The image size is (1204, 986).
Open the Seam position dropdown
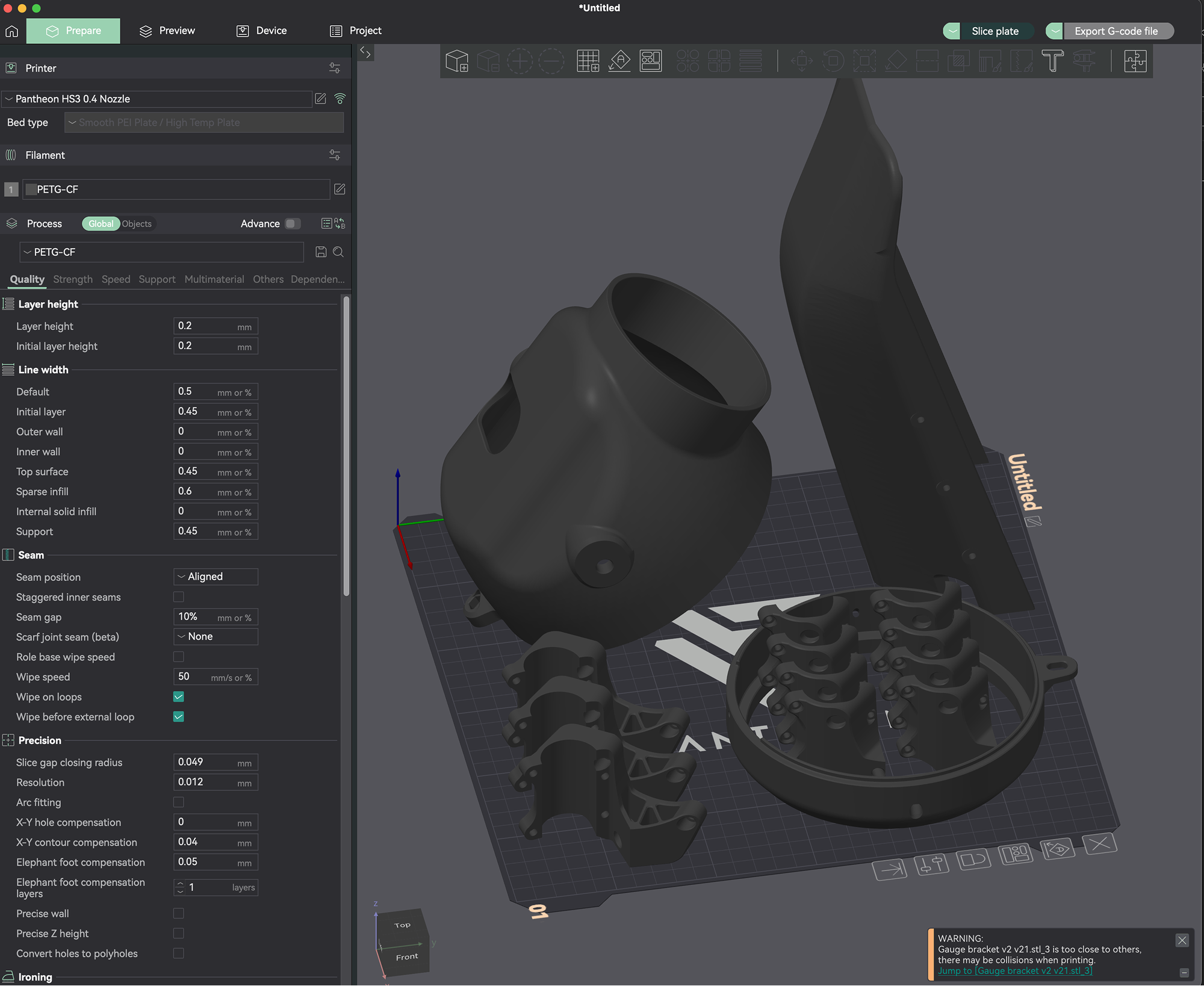pyautogui.click(x=216, y=577)
